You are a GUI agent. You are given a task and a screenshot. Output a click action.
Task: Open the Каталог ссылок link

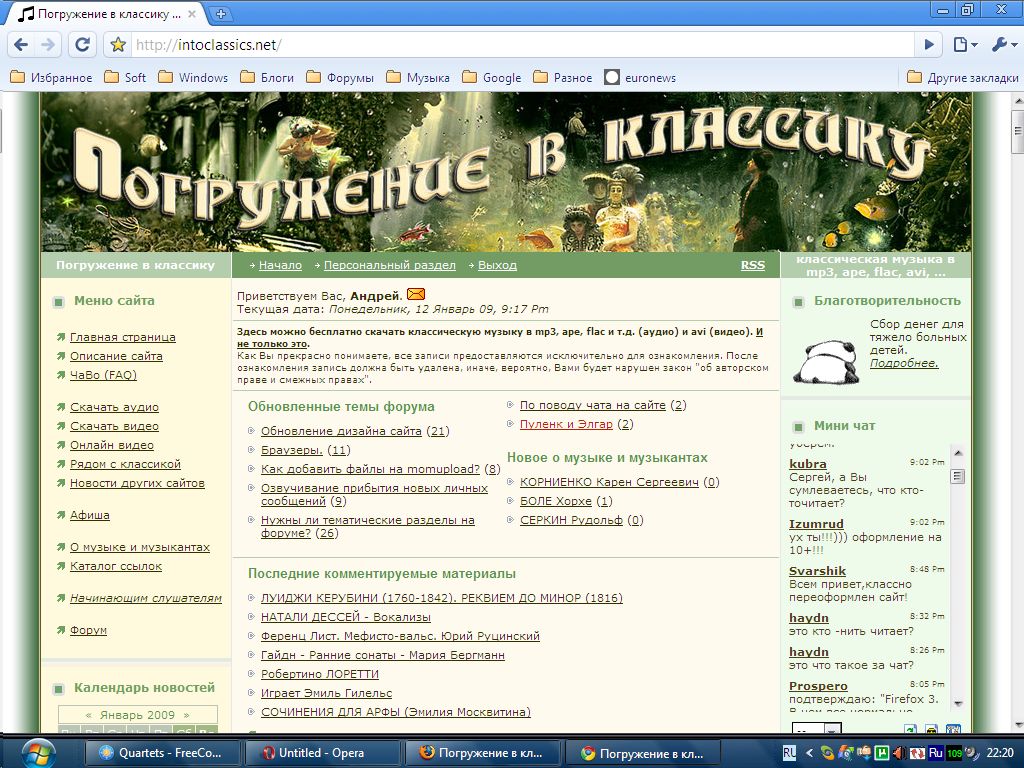coord(116,566)
